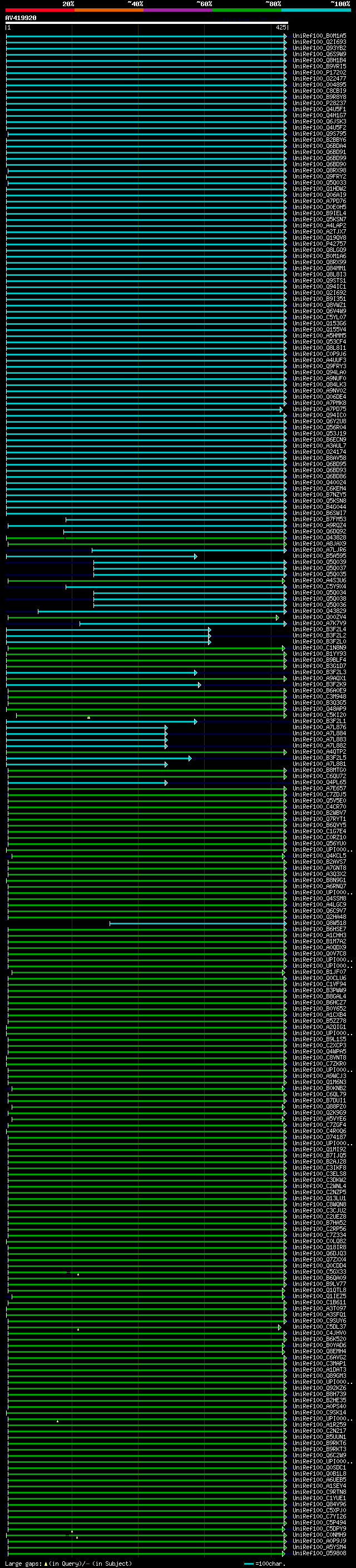Viewport: 356px width, 1568px height.
Task: Click UniRef100_Q84MM1 label
Action: tap(319, 269)
